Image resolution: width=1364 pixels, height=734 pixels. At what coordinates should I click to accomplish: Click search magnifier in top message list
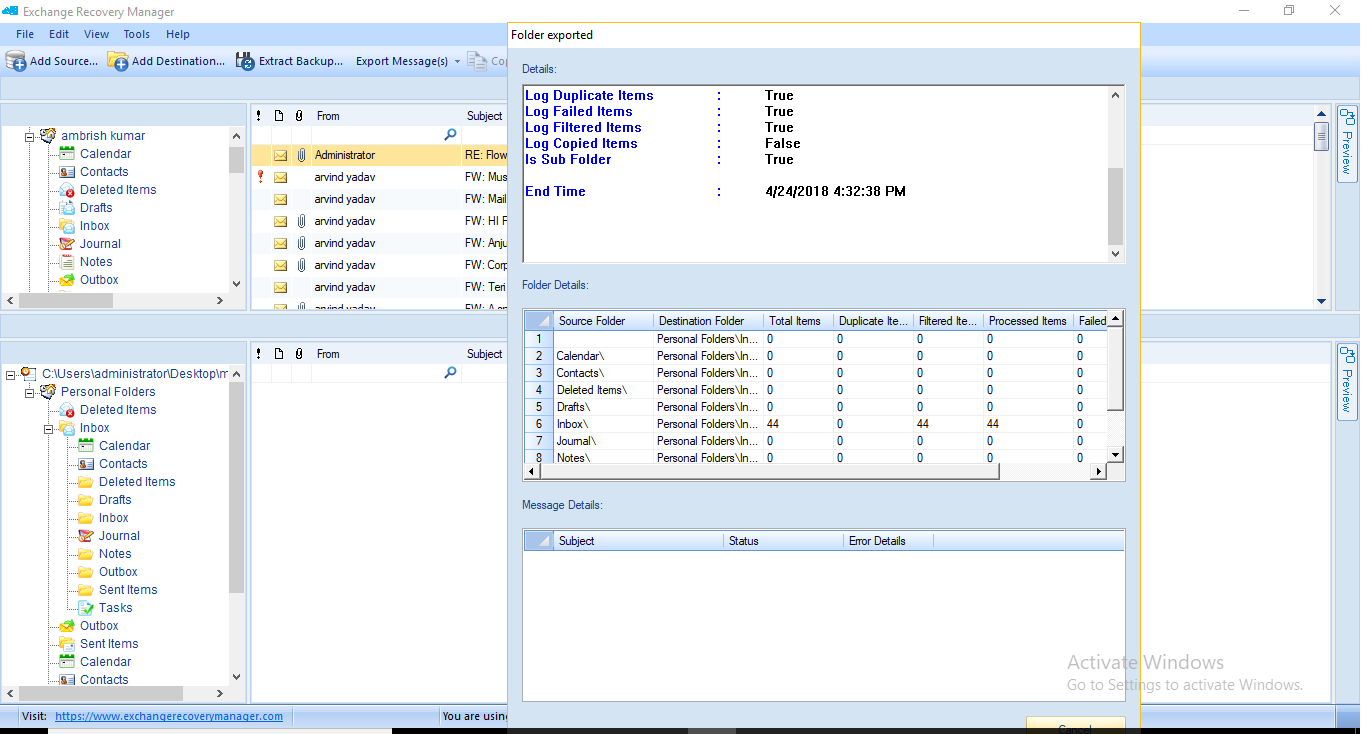tap(450, 134)
